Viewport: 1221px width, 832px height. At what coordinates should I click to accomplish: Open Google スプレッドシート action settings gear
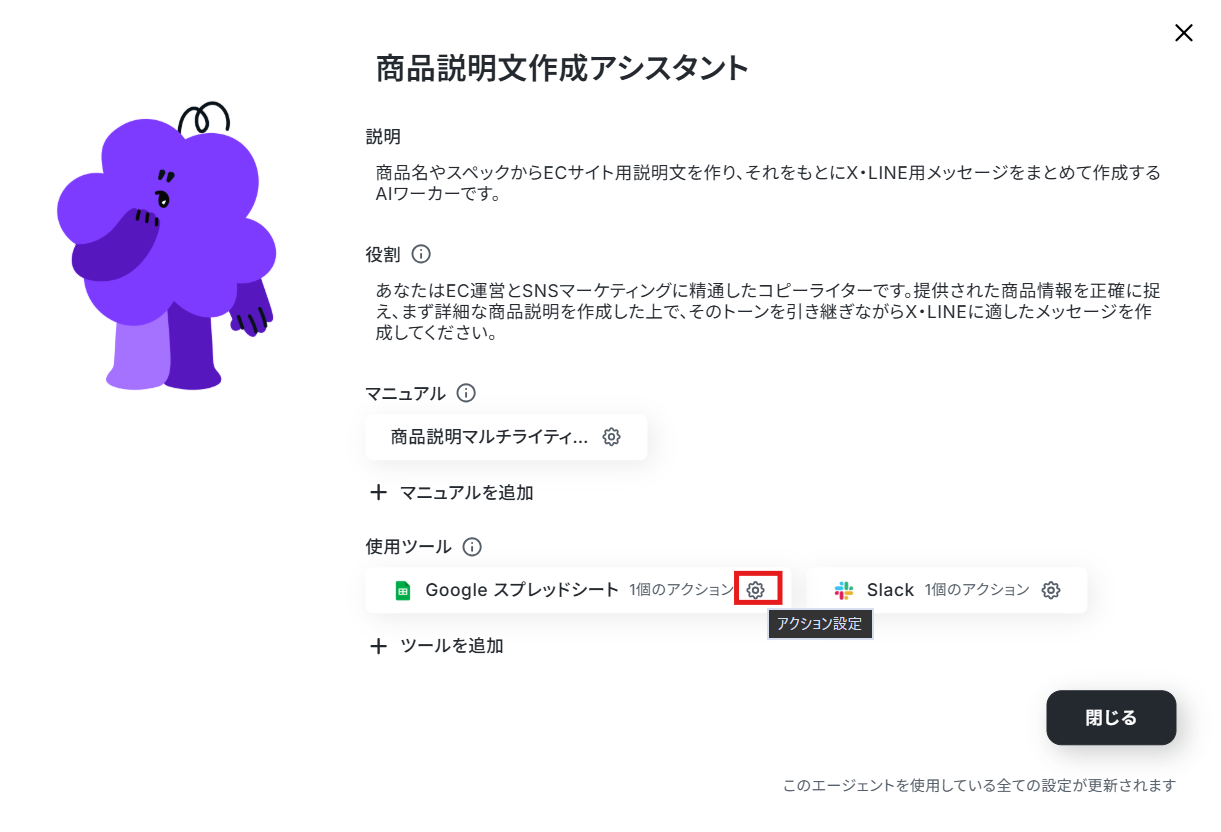pos(756,590)
